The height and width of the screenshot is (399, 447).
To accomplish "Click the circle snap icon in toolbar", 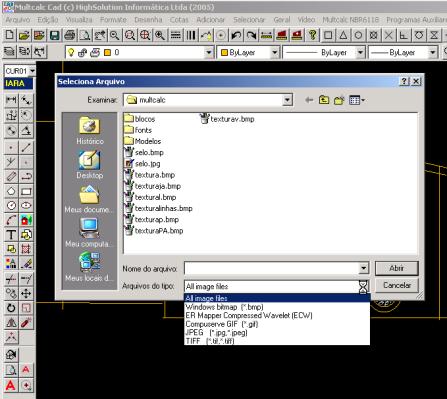I will 358,35.
